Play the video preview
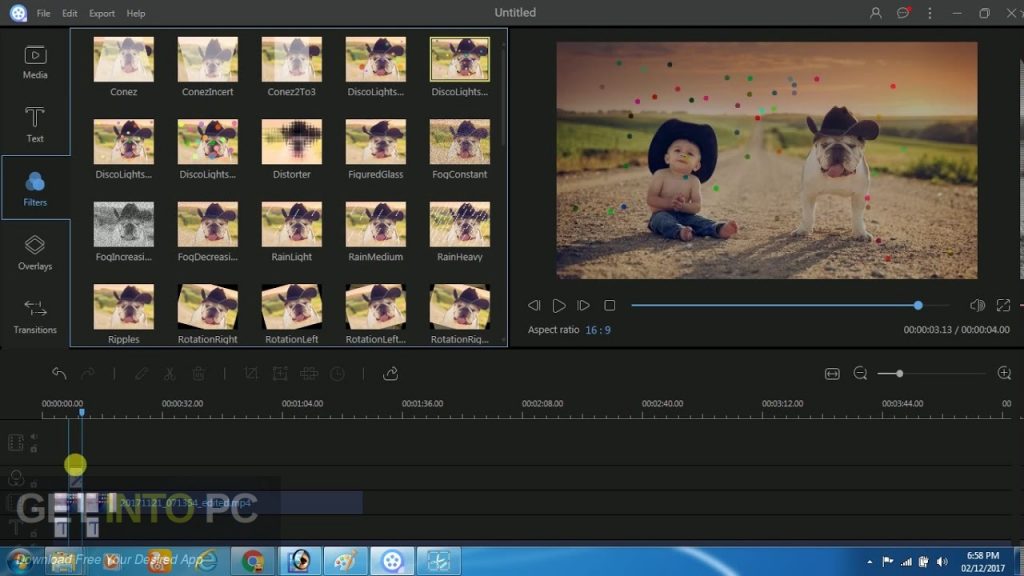Viewport: 1024px width, 576px height. tap(558, 305)
